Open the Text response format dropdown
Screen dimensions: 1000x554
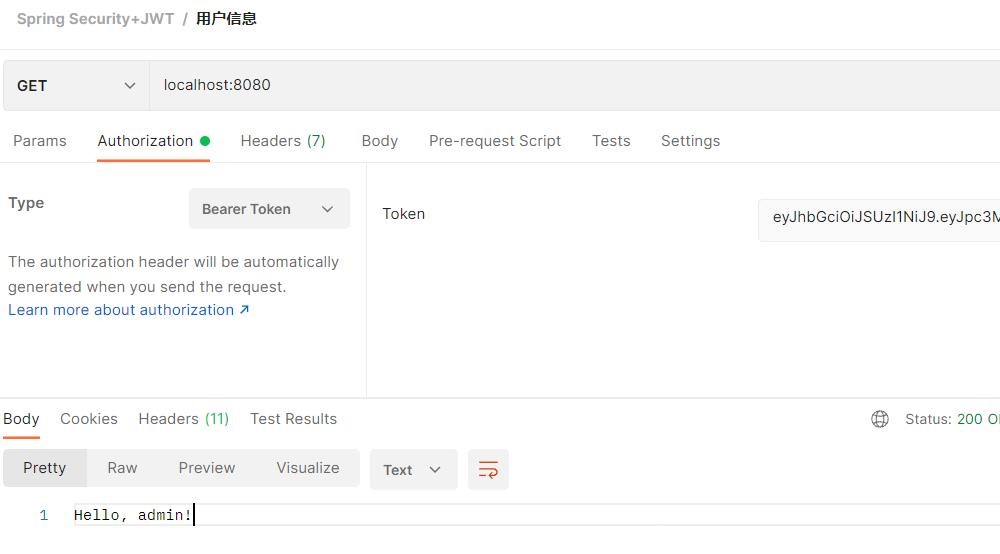[413, 470]
